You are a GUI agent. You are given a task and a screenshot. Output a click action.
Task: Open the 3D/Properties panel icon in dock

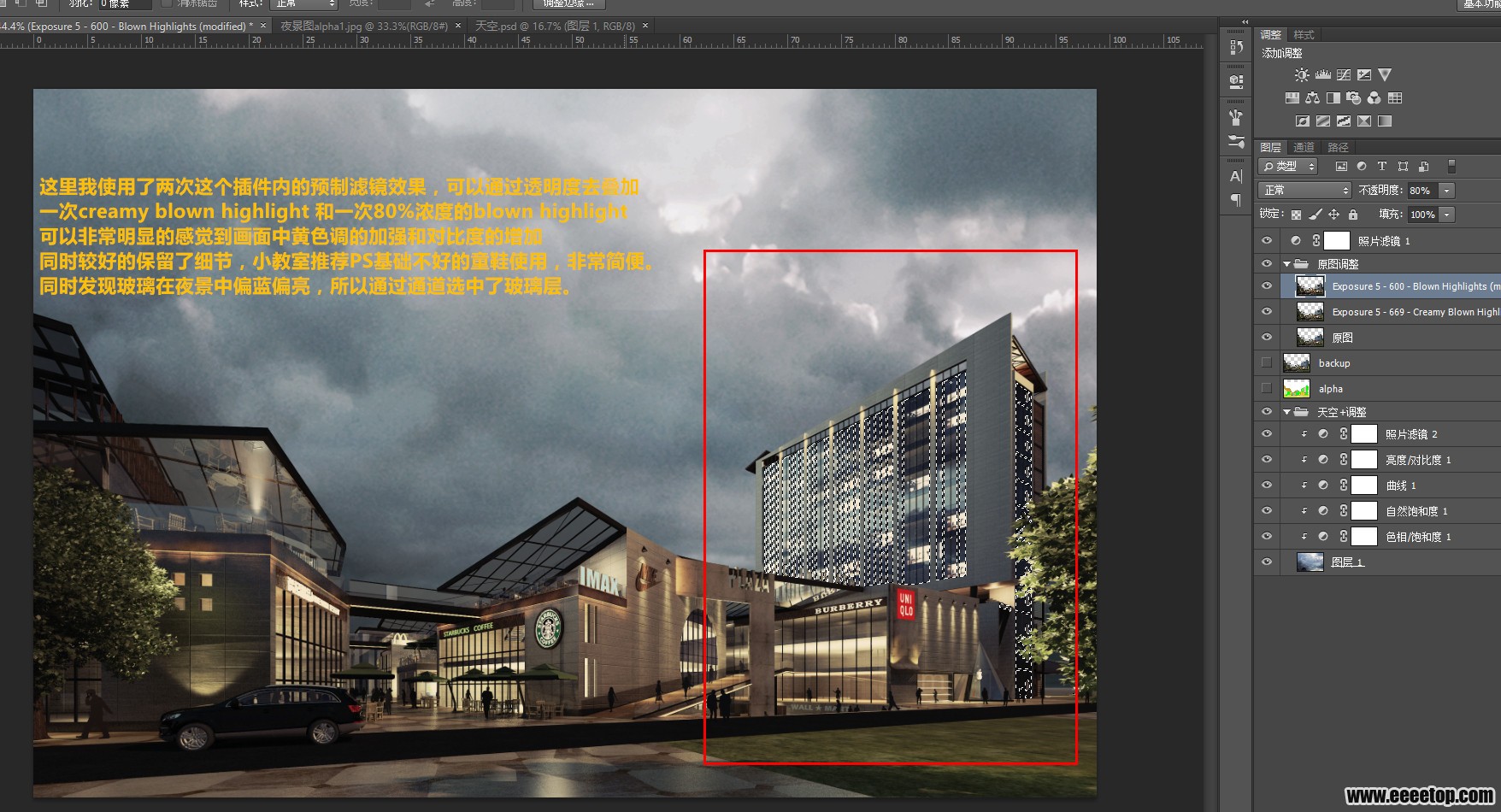click(x=1236, y=82)
